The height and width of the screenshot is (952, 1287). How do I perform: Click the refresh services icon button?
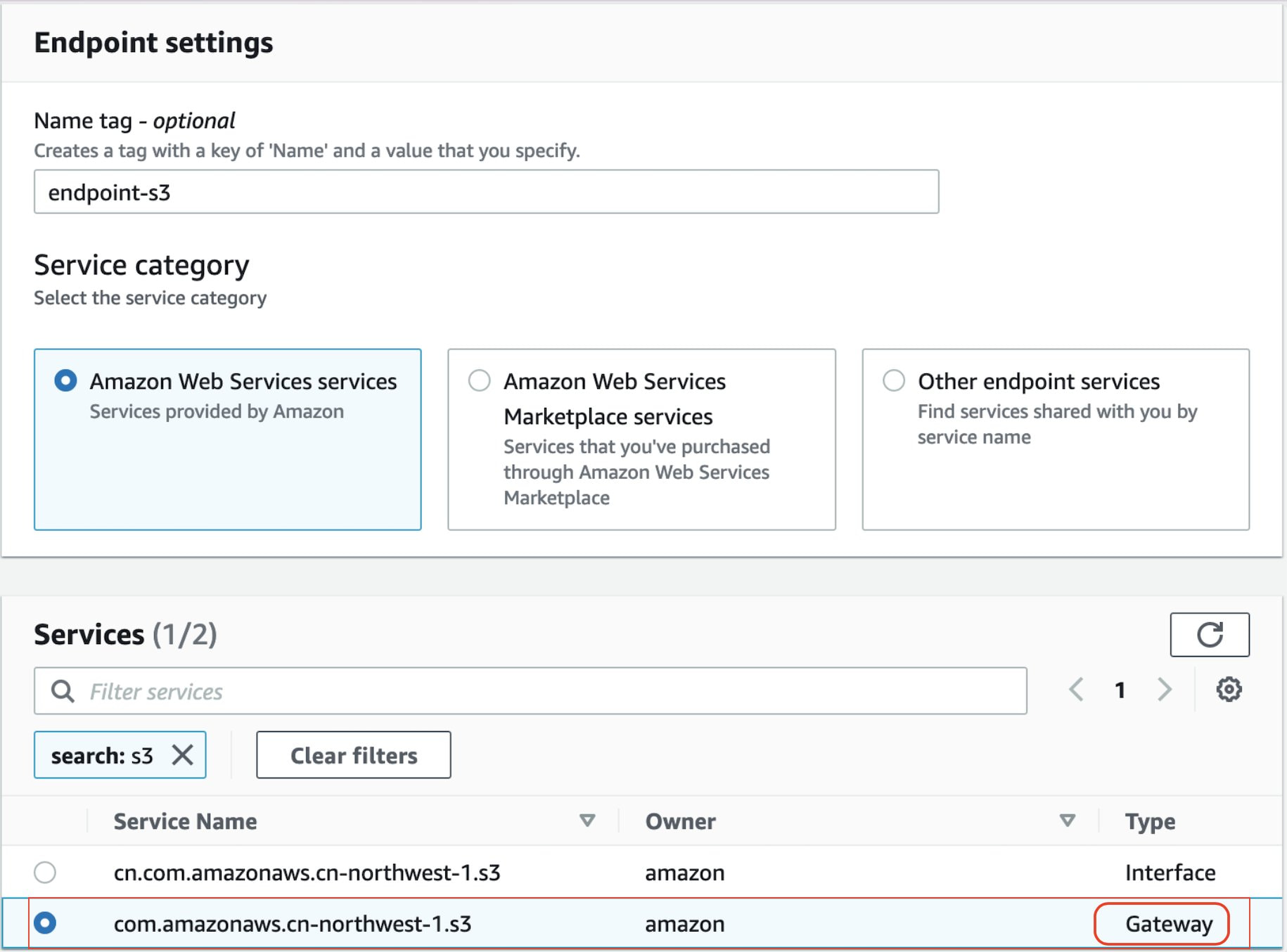tap(1209, 634)
